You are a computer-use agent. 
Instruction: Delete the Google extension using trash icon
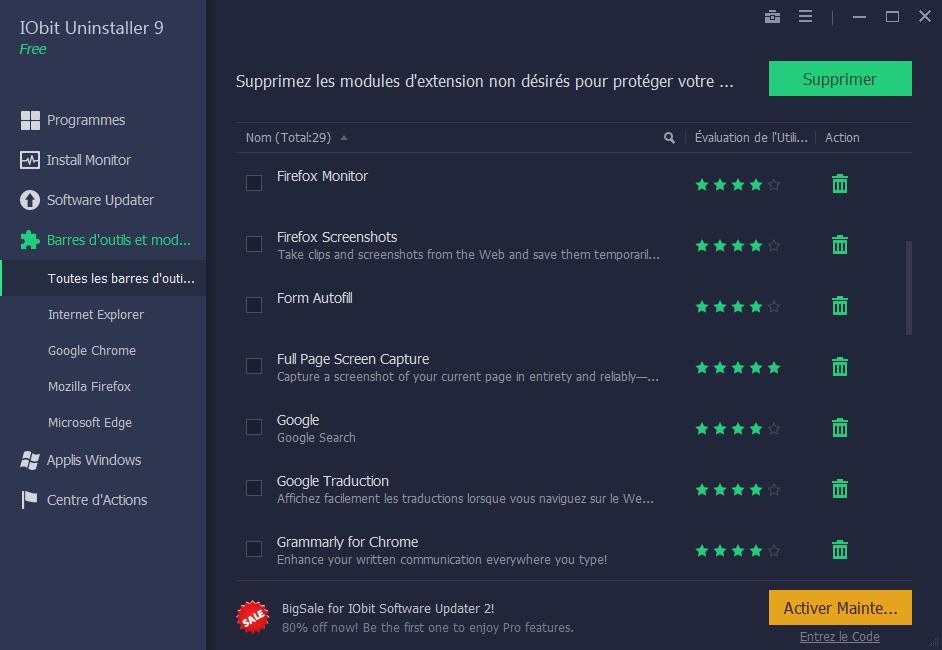[839, 427]
